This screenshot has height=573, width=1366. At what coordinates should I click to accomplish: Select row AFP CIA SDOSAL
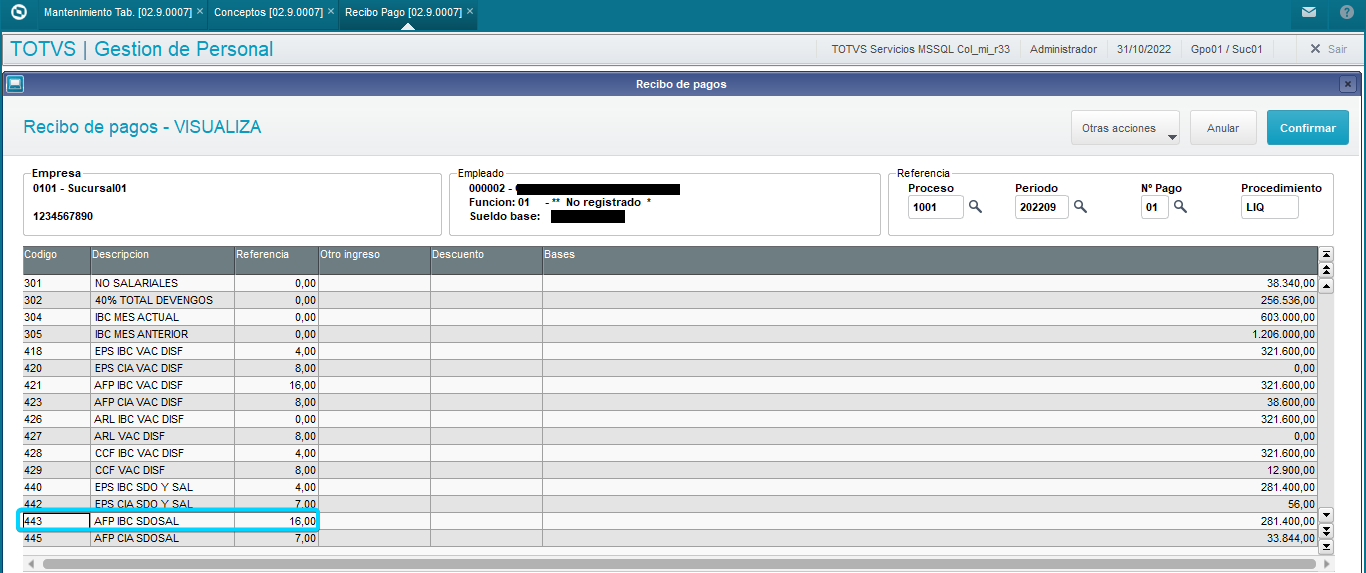(x=670, y=538)
